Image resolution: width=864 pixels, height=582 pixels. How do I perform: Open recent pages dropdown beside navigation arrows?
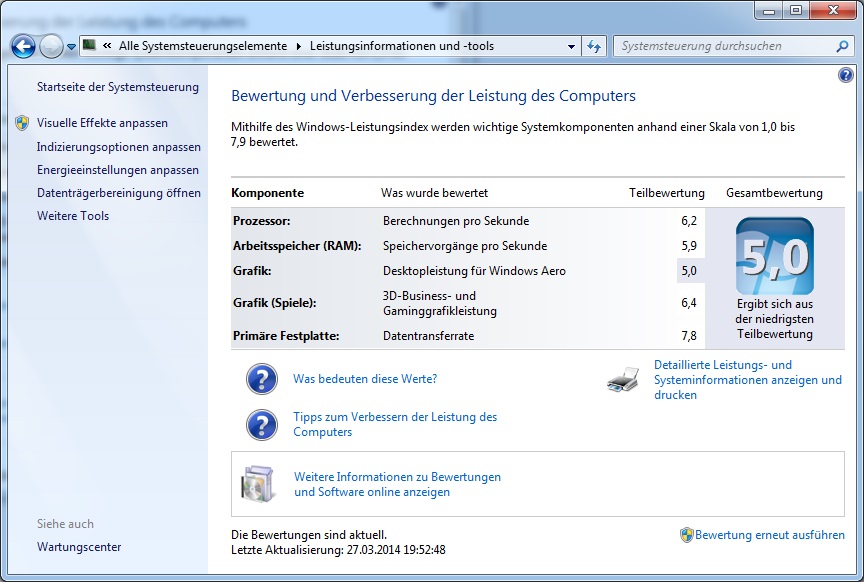click(71, 47)
